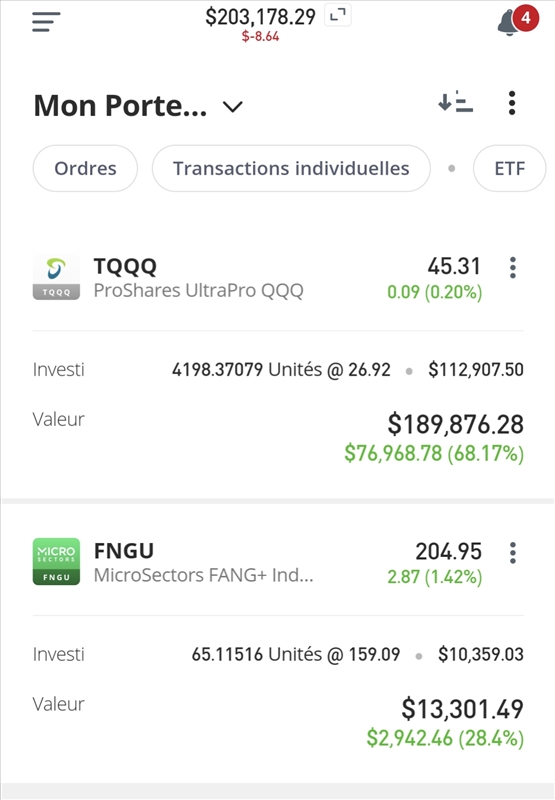
Task: Open FNGU MicroSectors FANG+ details
Action: click(203, 562)
